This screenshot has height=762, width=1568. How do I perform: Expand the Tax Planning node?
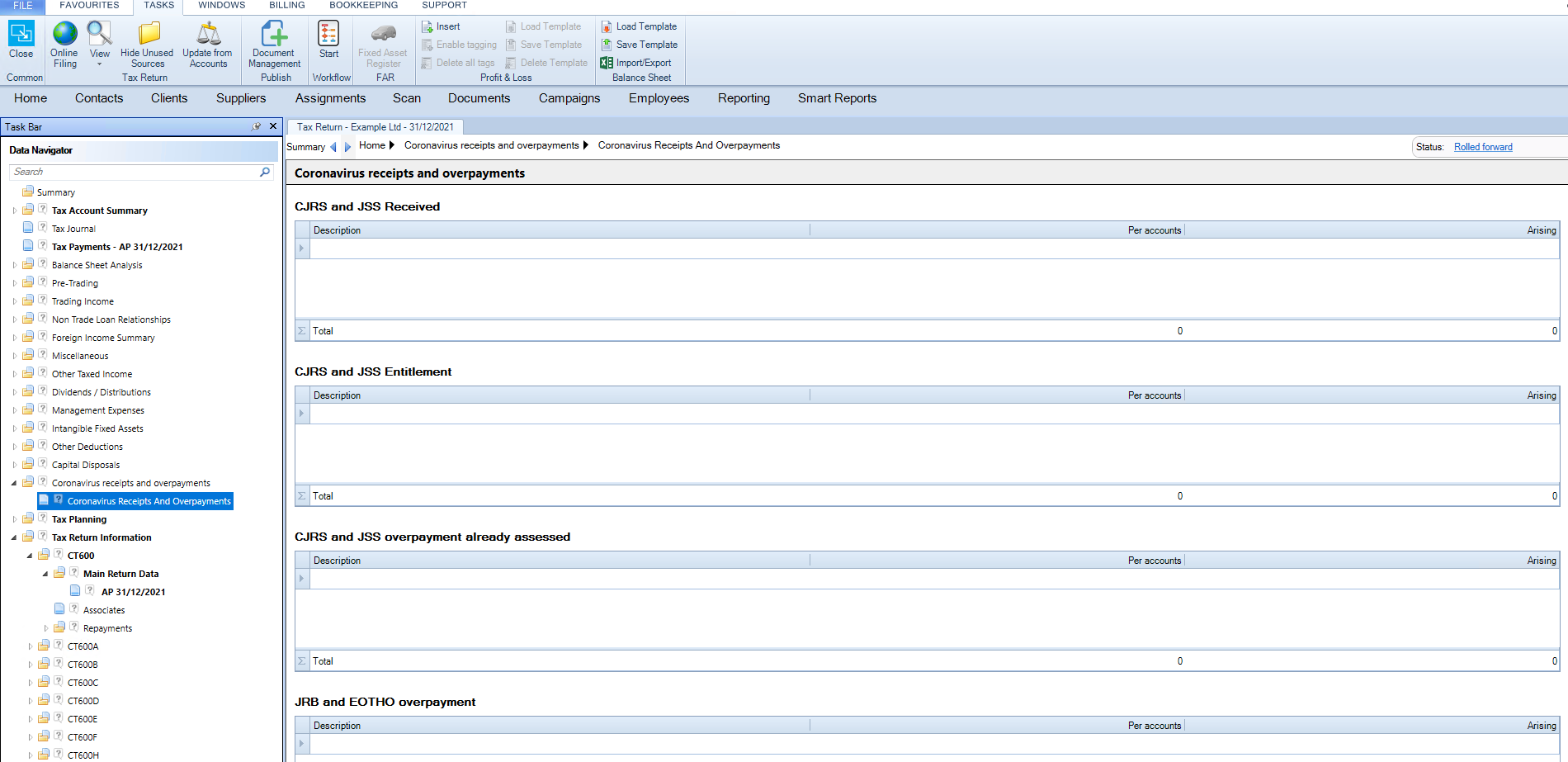(x=14, y=519)
